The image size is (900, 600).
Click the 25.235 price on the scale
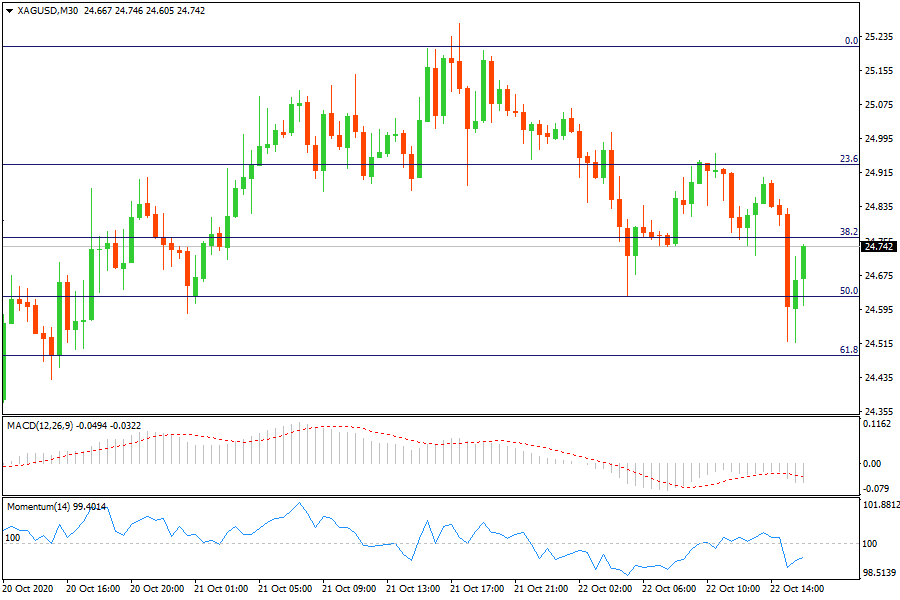coord(878,37)
